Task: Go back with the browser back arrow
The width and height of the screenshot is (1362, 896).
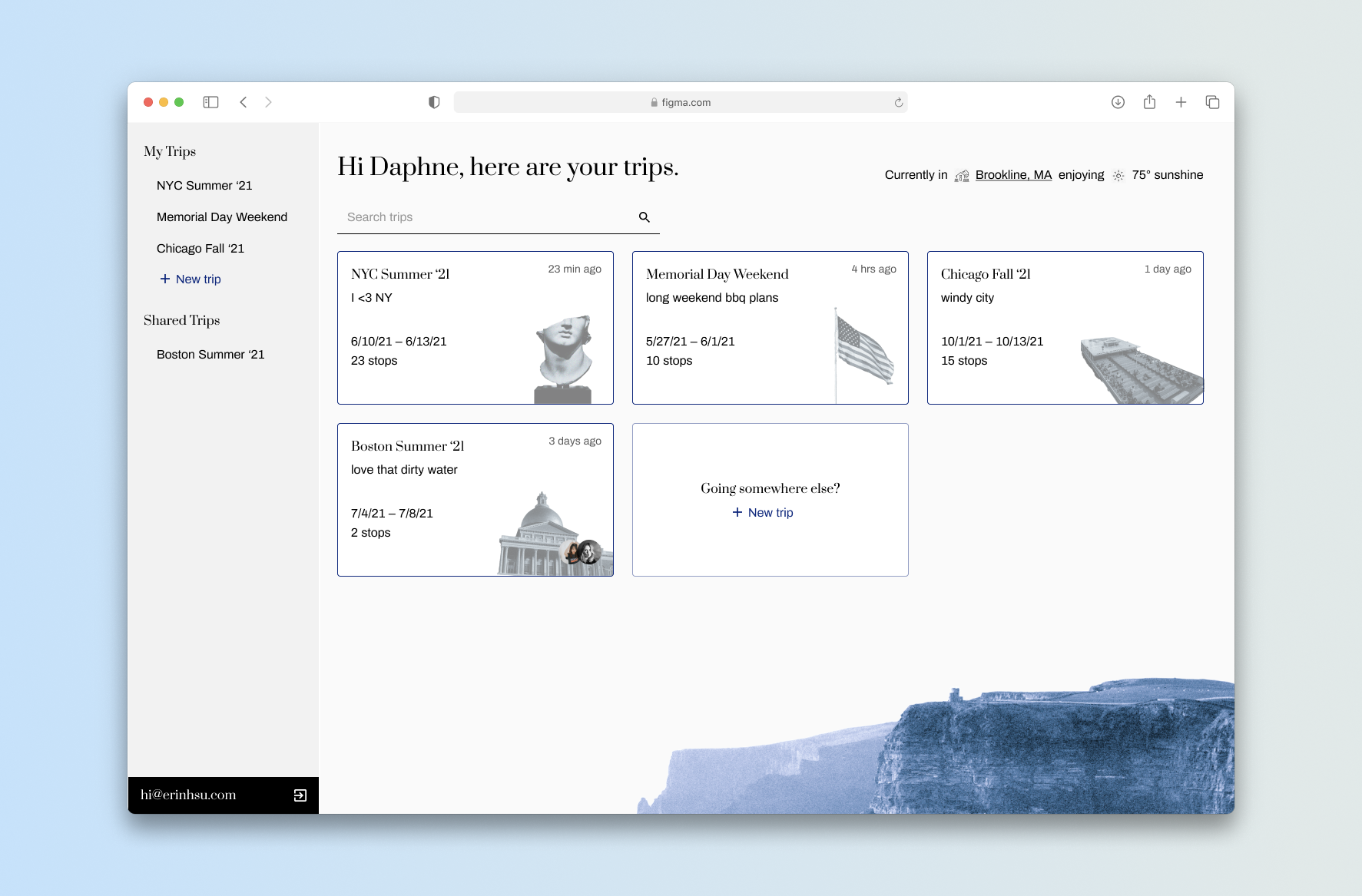Action: (243, 102)
